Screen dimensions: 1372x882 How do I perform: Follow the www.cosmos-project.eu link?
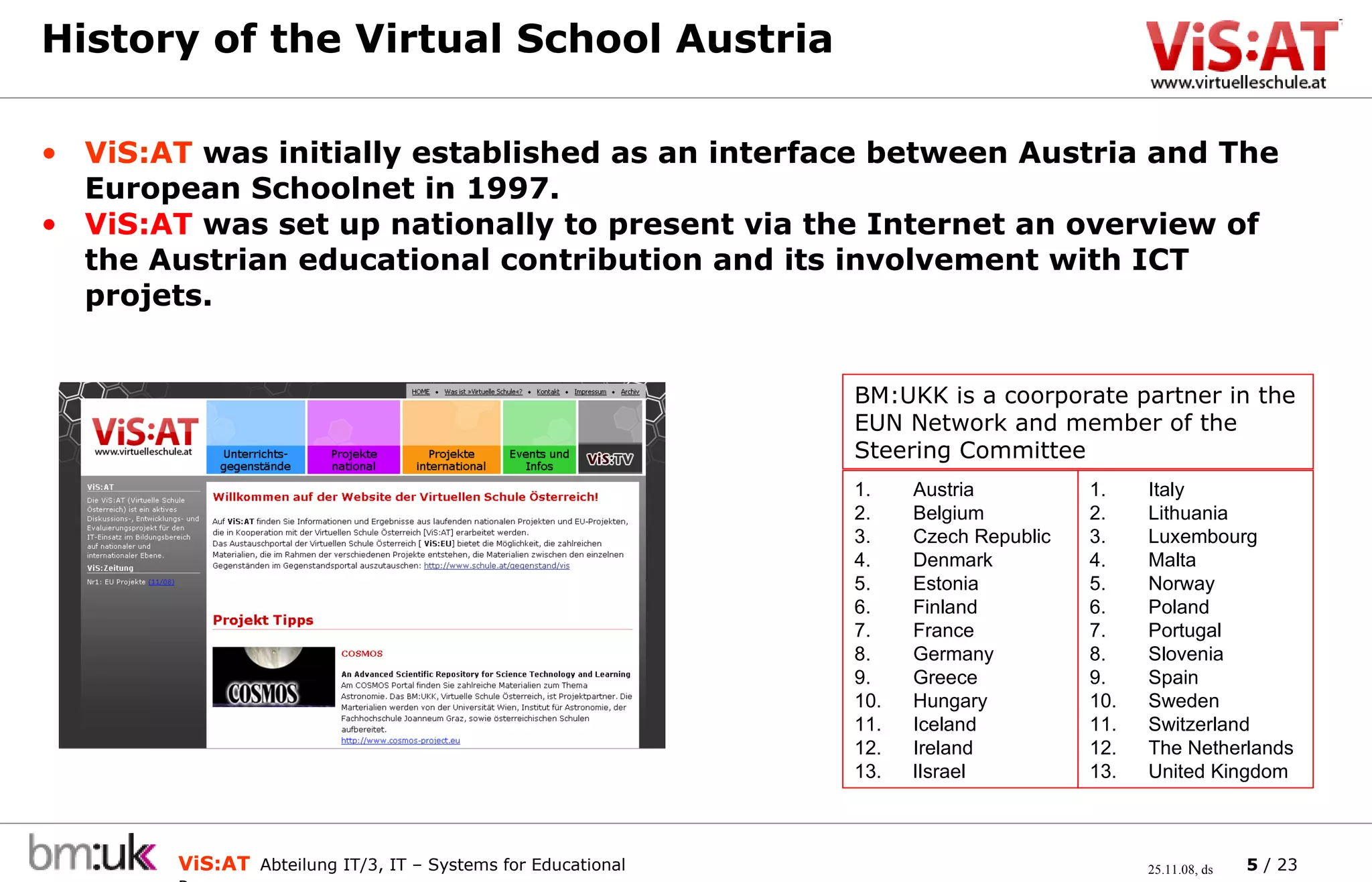pyautogui.click(x=401, y=741)
